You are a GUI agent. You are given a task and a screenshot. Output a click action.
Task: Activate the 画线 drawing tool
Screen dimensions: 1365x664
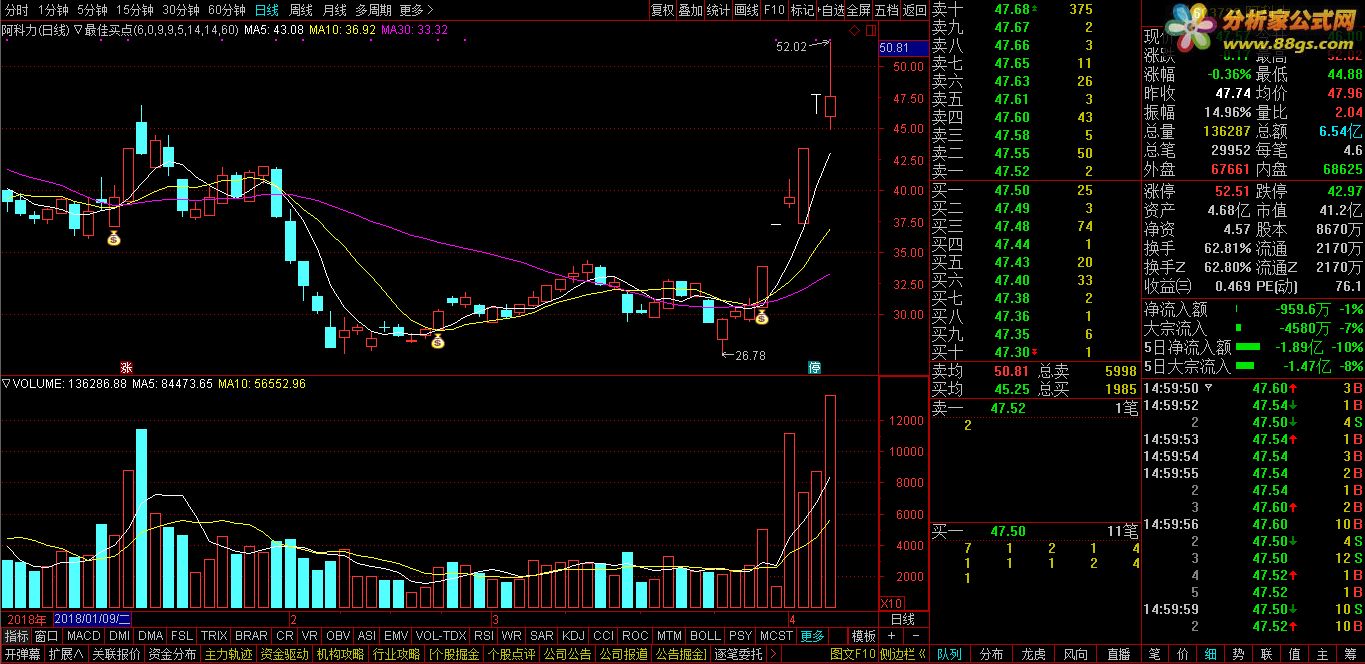[746, 10]
